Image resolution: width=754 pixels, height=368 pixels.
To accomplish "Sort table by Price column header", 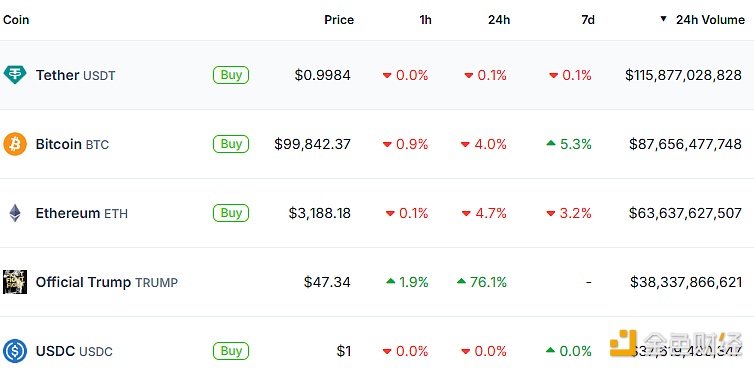I will point(339,20).
